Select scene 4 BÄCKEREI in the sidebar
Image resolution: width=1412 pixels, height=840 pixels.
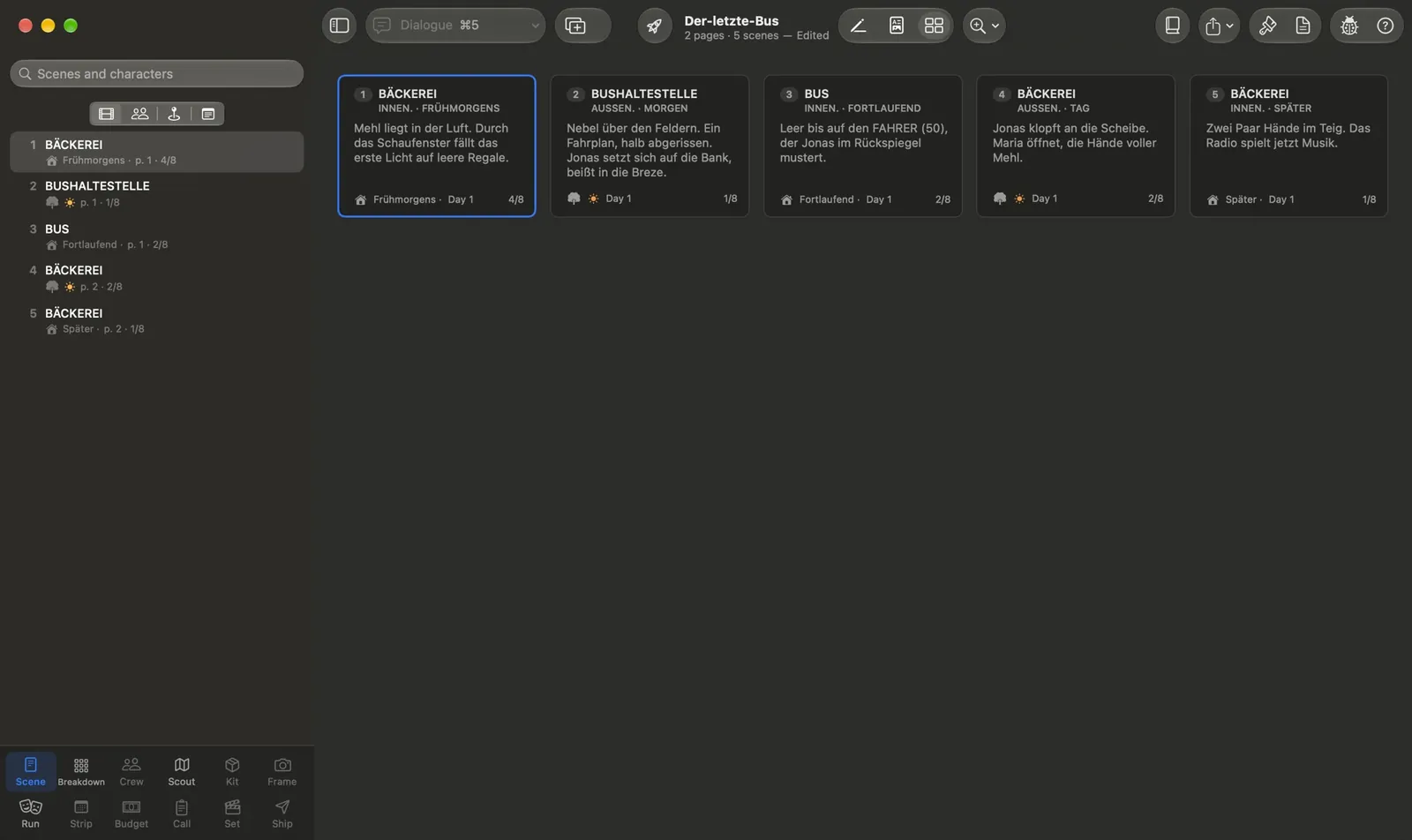[157, 278]
